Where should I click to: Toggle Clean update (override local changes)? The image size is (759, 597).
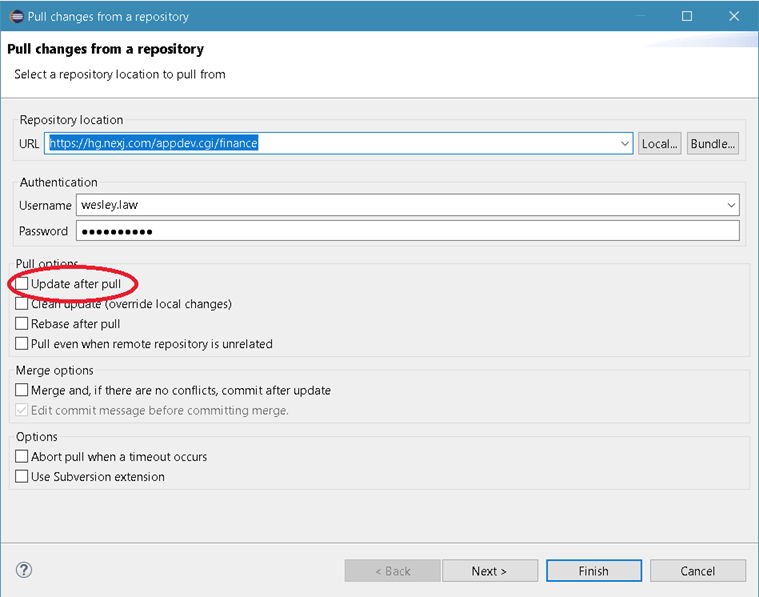point(22,304)
